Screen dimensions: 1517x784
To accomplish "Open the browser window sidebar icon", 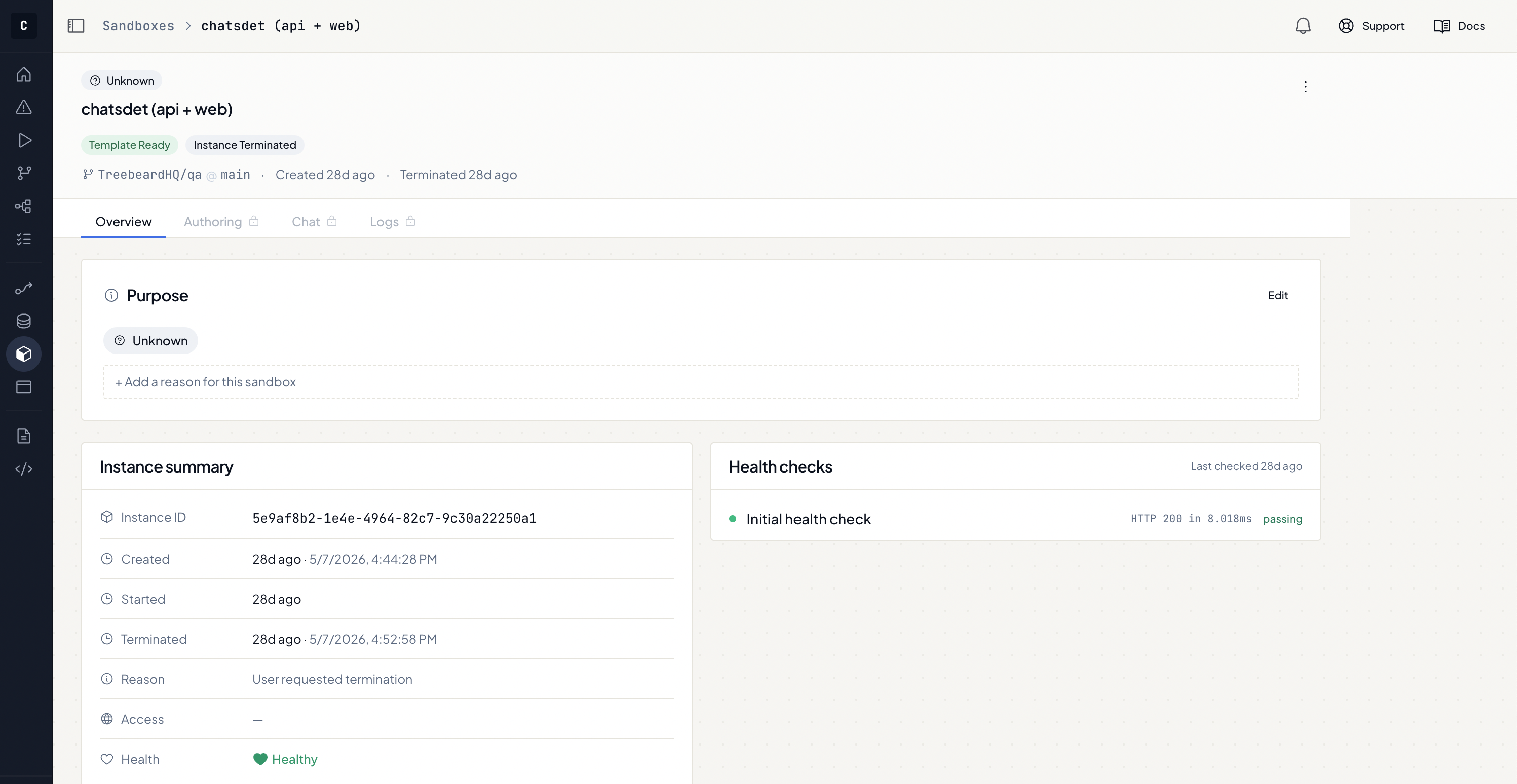I will coord(23,387).
